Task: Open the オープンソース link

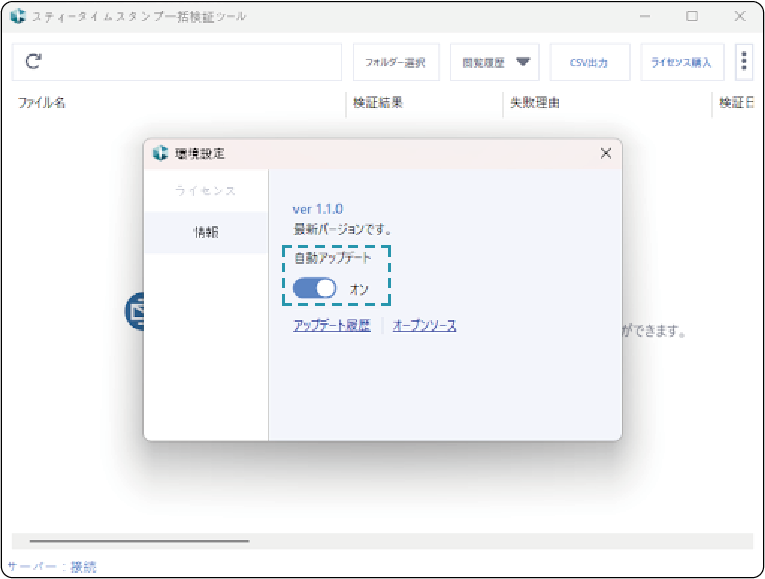Action: click(424, 325)
